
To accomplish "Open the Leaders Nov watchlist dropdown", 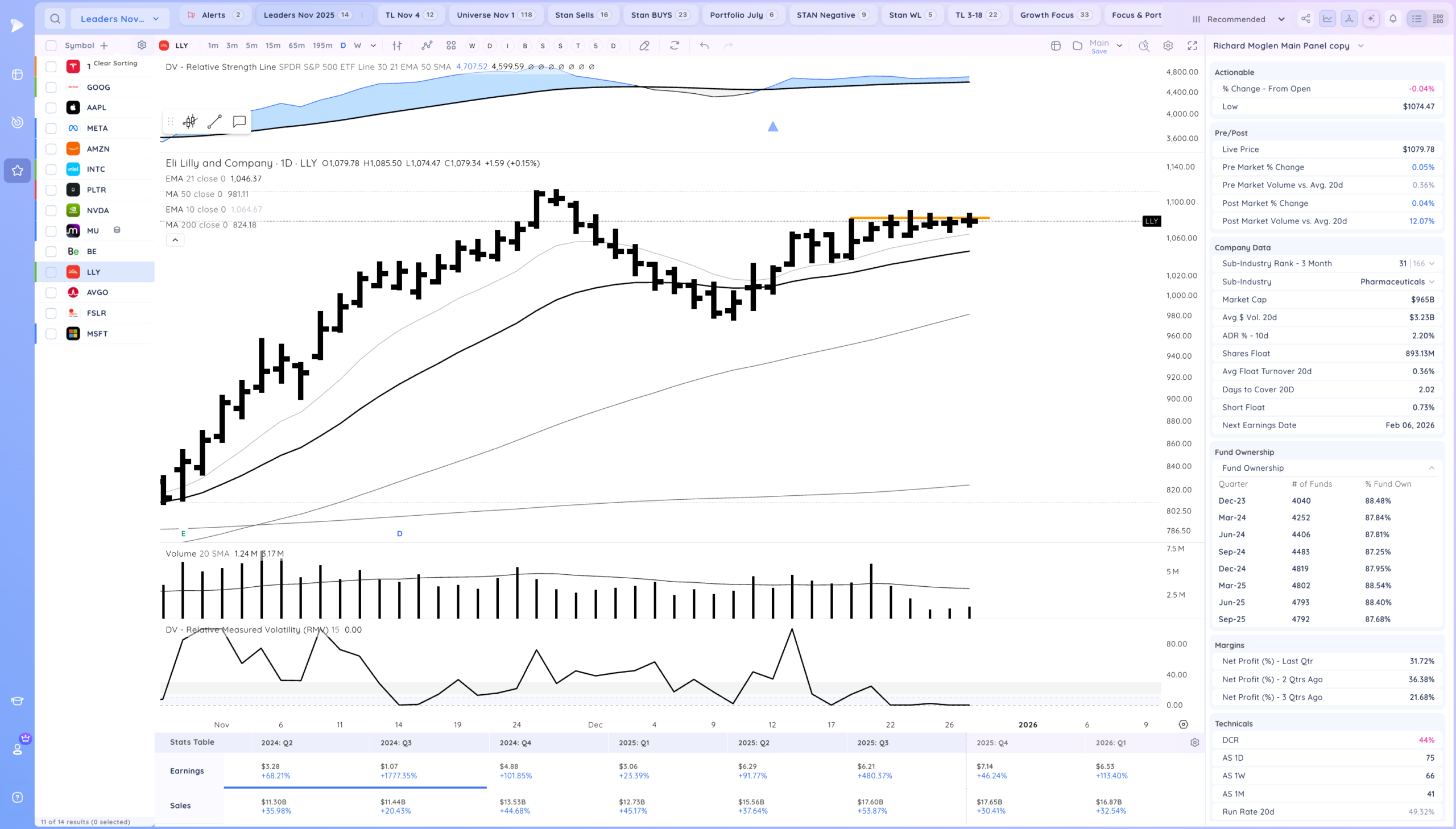I will click(x=119, y=19).
